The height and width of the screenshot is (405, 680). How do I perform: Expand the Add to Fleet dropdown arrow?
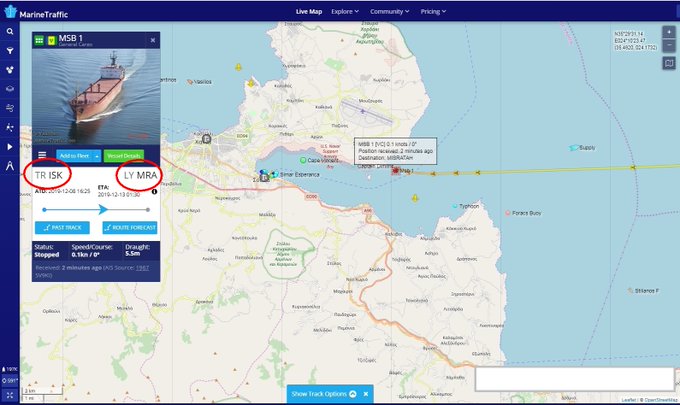click(97, 156)
